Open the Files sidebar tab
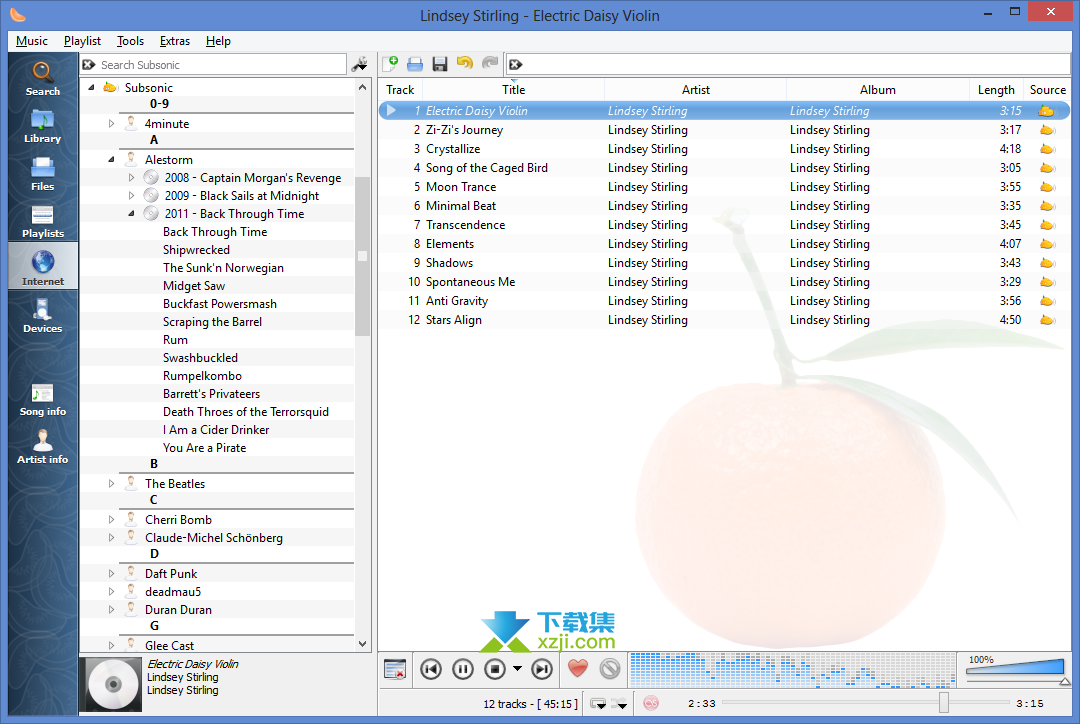This screenshot has width=1080, height=724. point(43,174)
